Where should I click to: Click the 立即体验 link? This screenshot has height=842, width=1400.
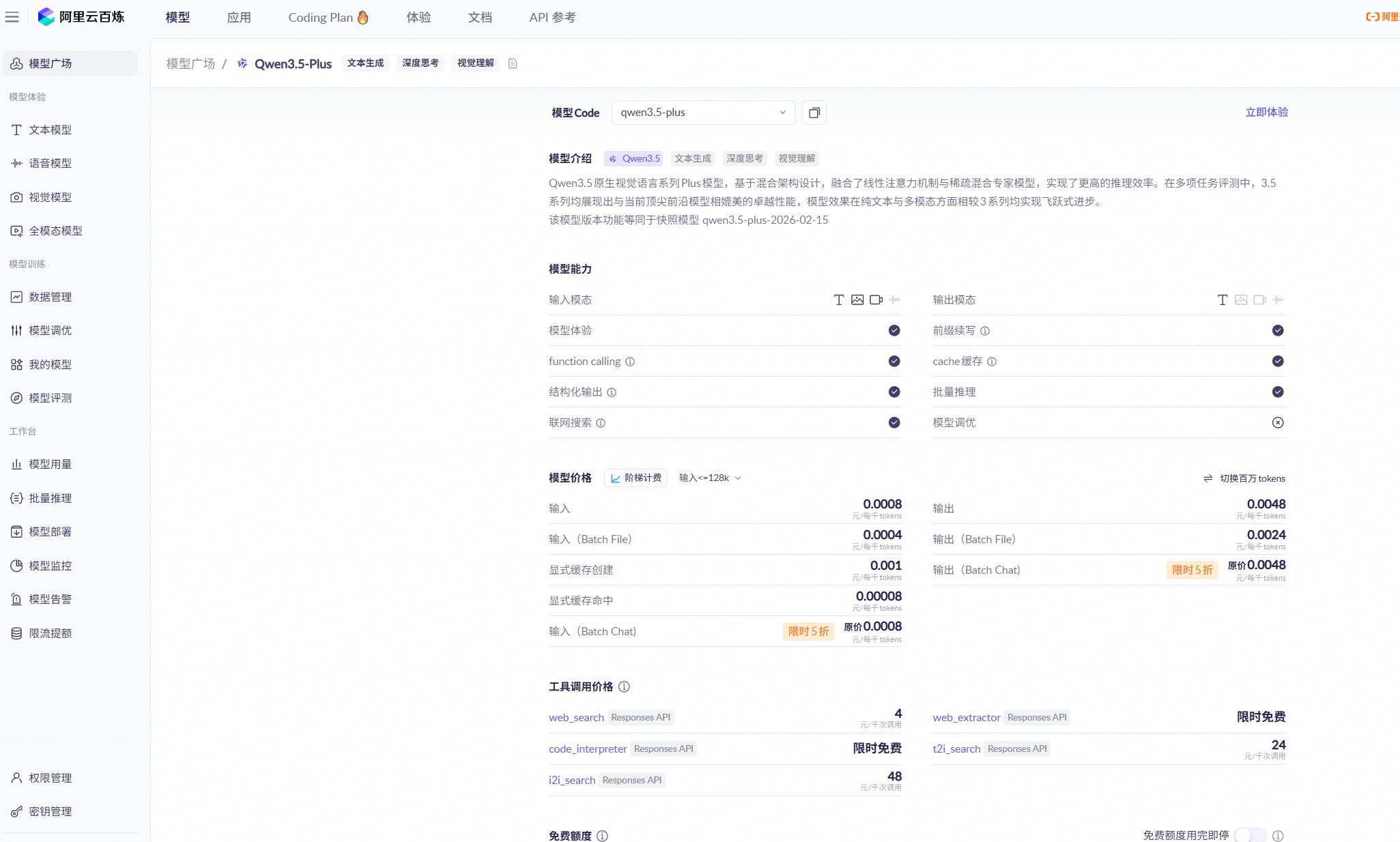coord(1266,112)
